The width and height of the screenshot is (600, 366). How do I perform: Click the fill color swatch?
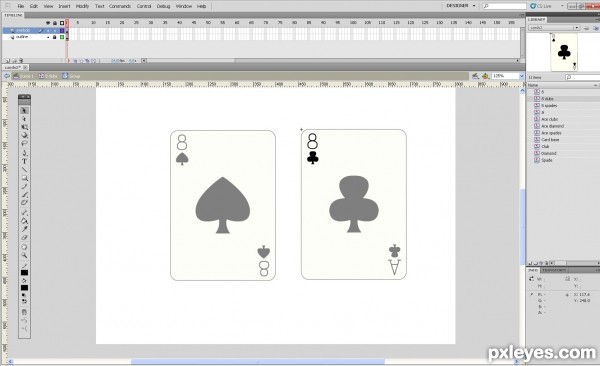click(x=24, y=288)
